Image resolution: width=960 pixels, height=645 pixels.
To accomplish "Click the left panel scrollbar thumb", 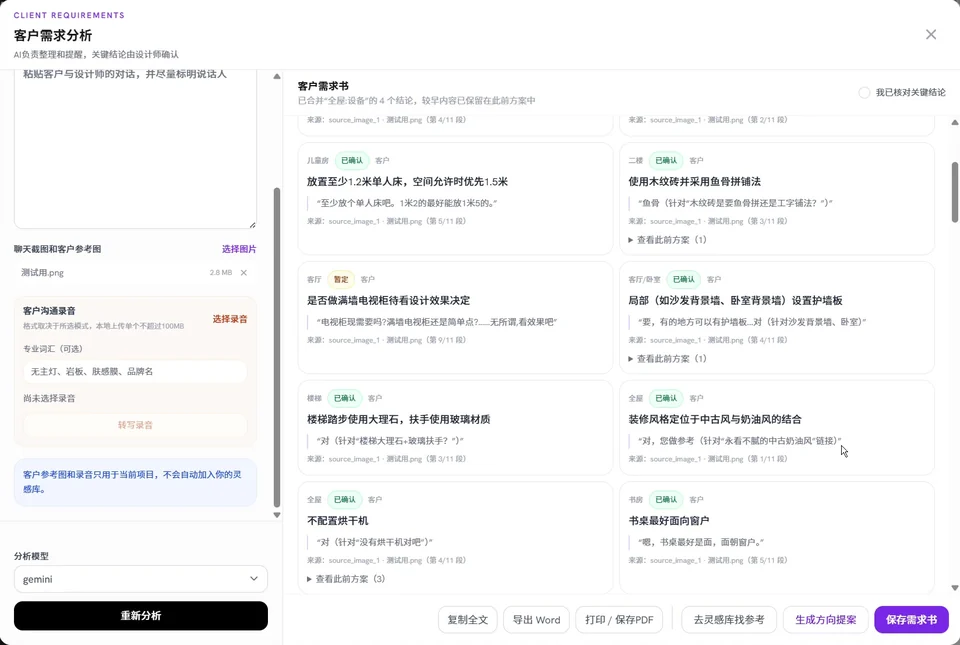I will tap(277, 347).
